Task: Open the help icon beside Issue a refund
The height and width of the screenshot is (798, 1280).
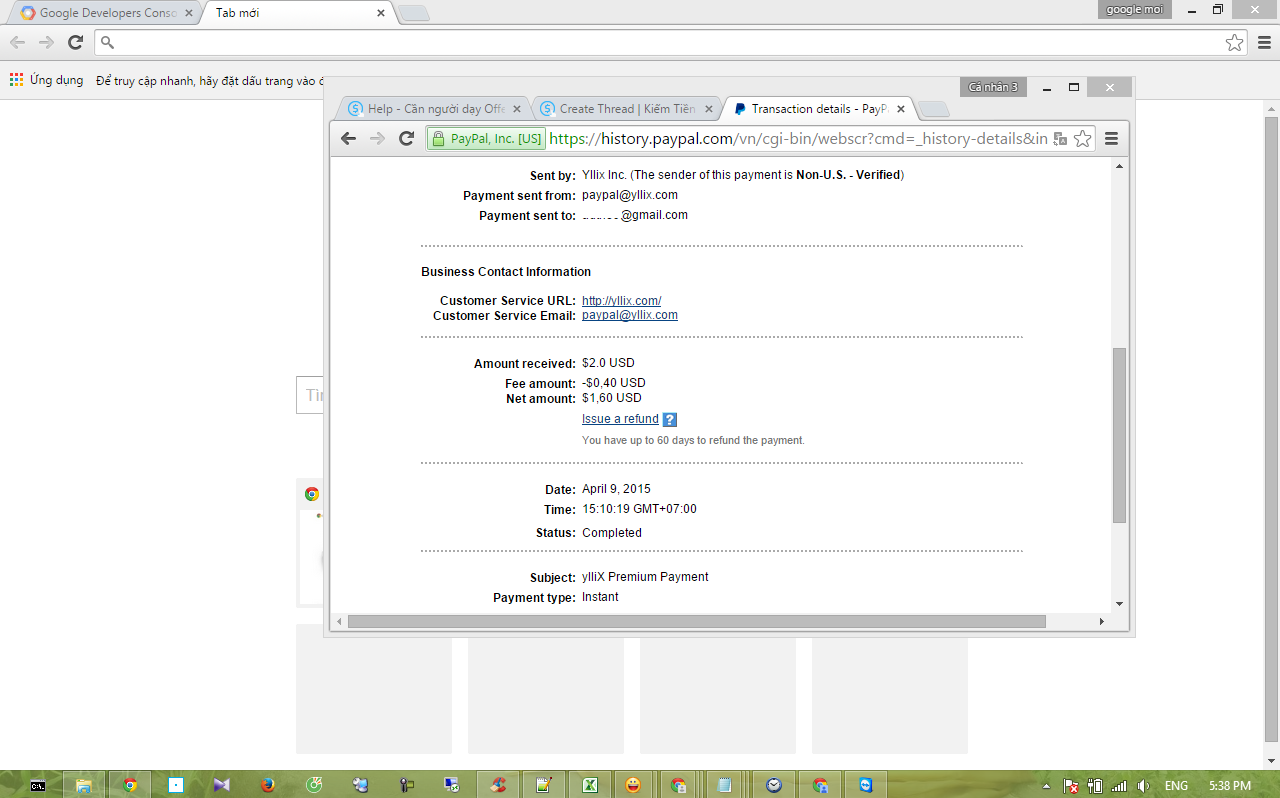Action: 670,420
